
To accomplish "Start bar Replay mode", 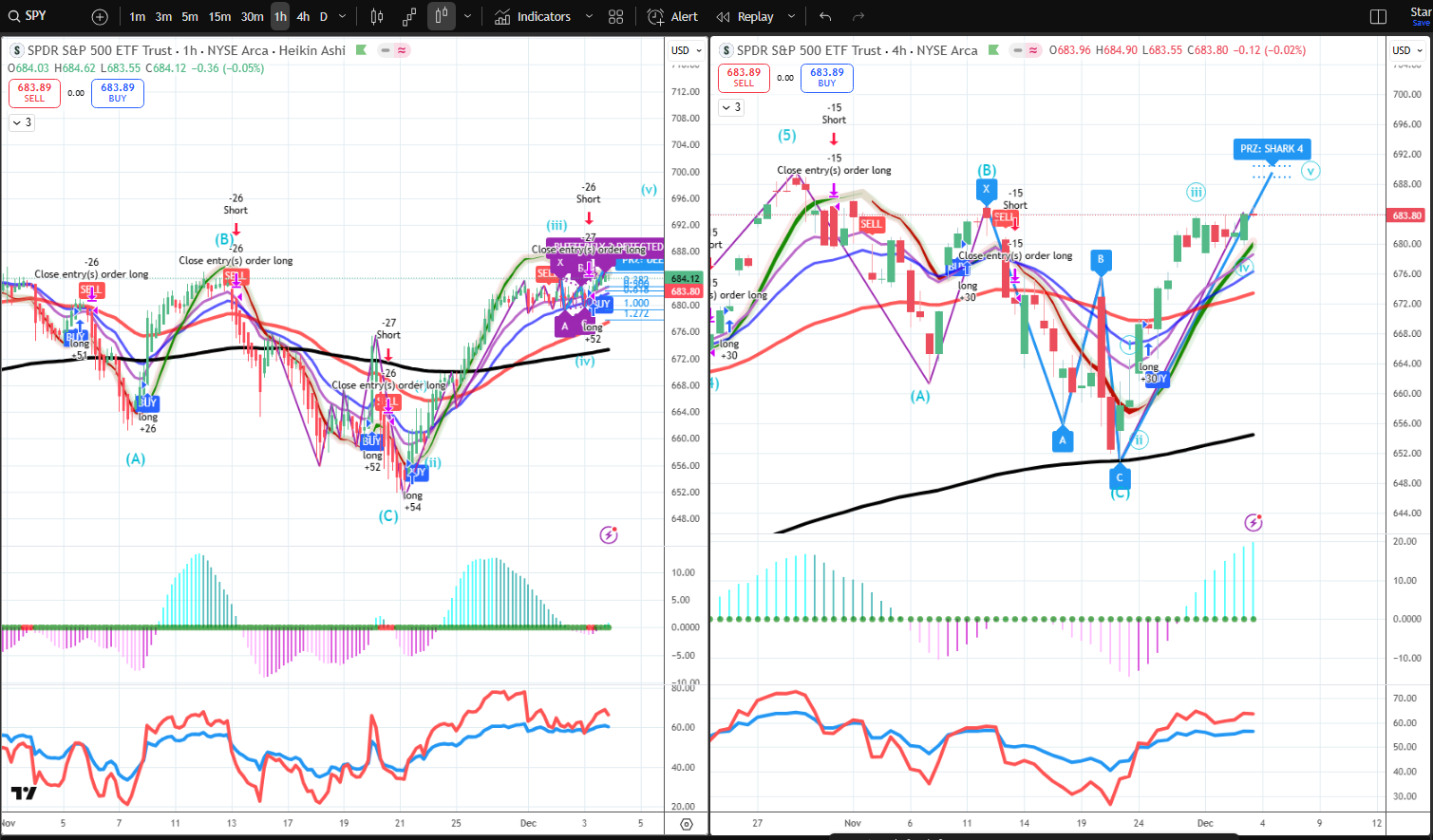I will tap(745, 17).
